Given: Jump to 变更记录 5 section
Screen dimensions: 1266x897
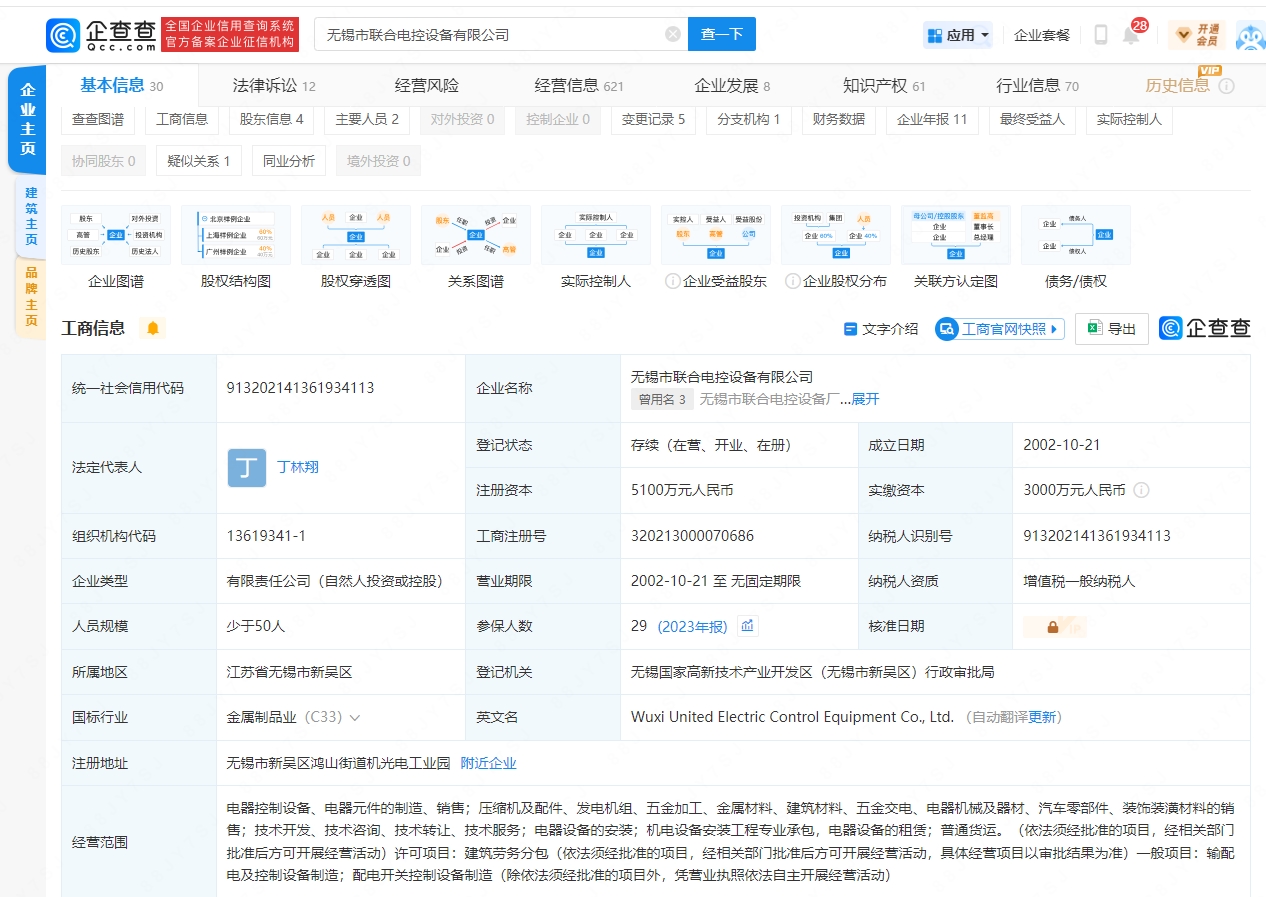Looking at the screenshot, I should pos(653,119).
